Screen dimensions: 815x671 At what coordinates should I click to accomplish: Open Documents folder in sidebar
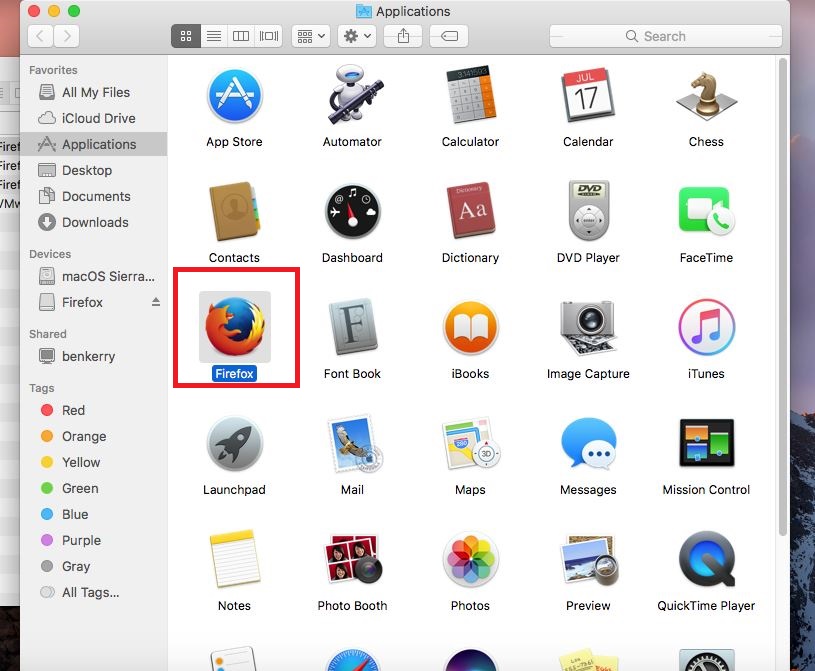click(94, 196)
